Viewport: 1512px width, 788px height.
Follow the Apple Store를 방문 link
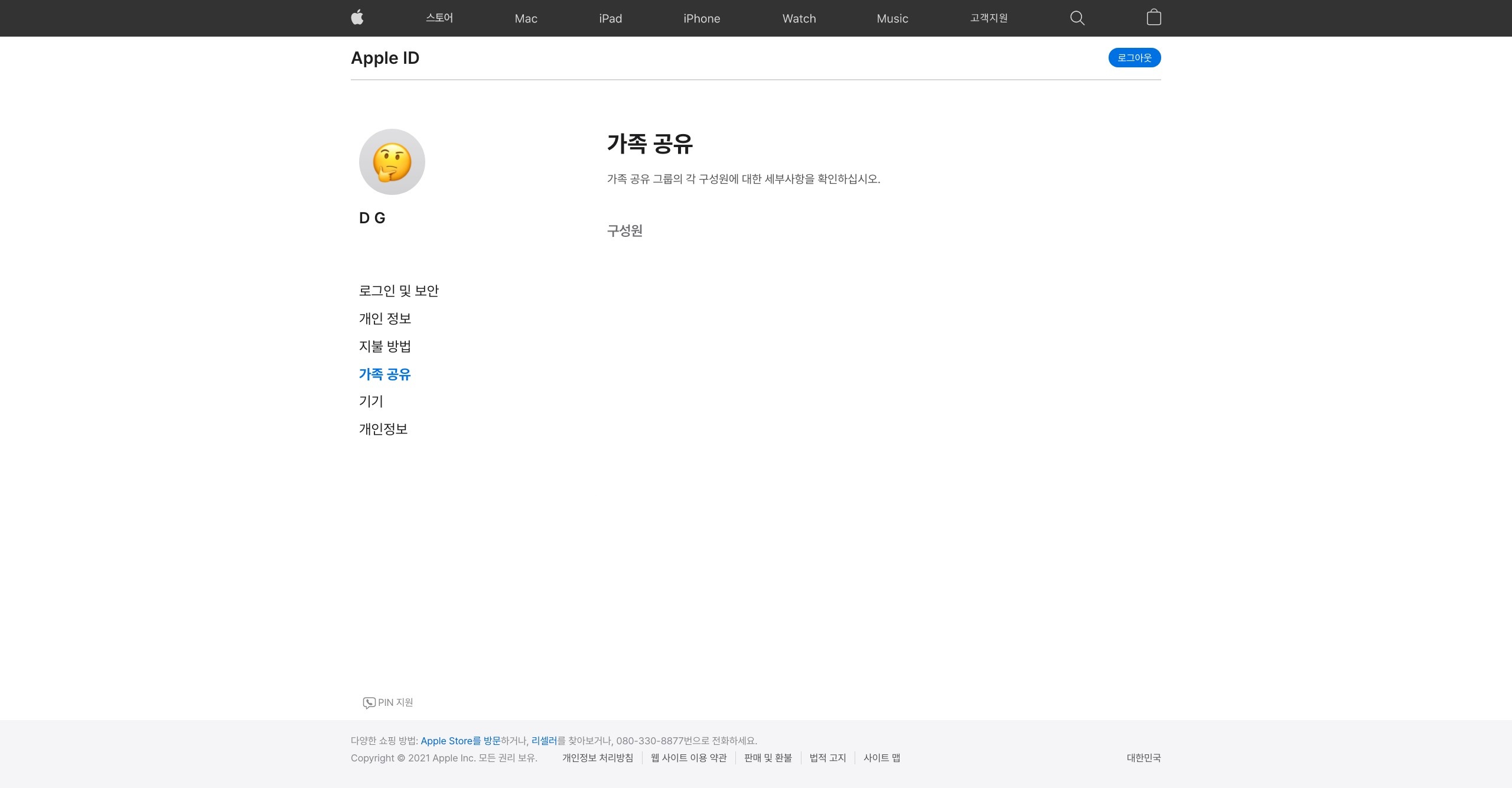(x=460, y=741)
